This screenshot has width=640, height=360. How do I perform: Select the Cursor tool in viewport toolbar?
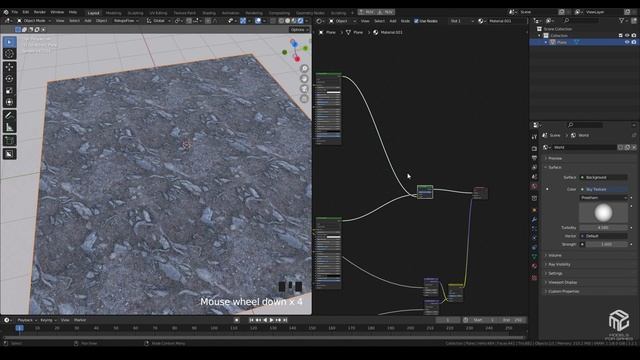[x=10, y=54]
